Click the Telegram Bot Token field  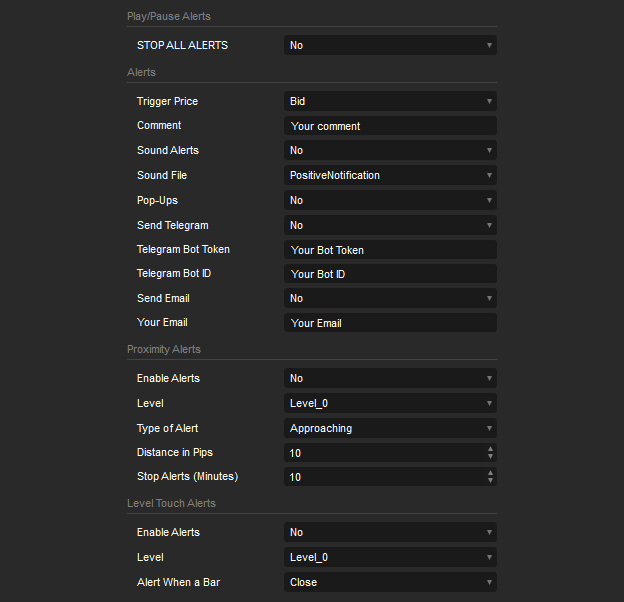click(x=390, y=250)
